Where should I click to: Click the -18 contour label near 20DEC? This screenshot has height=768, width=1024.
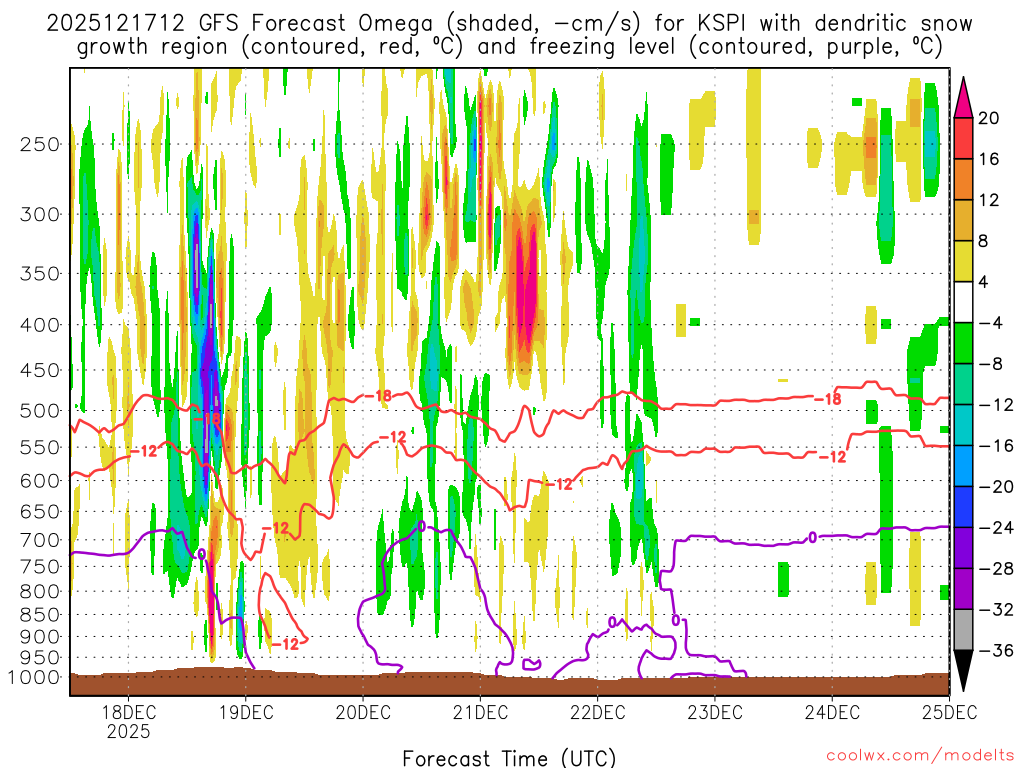377,396
